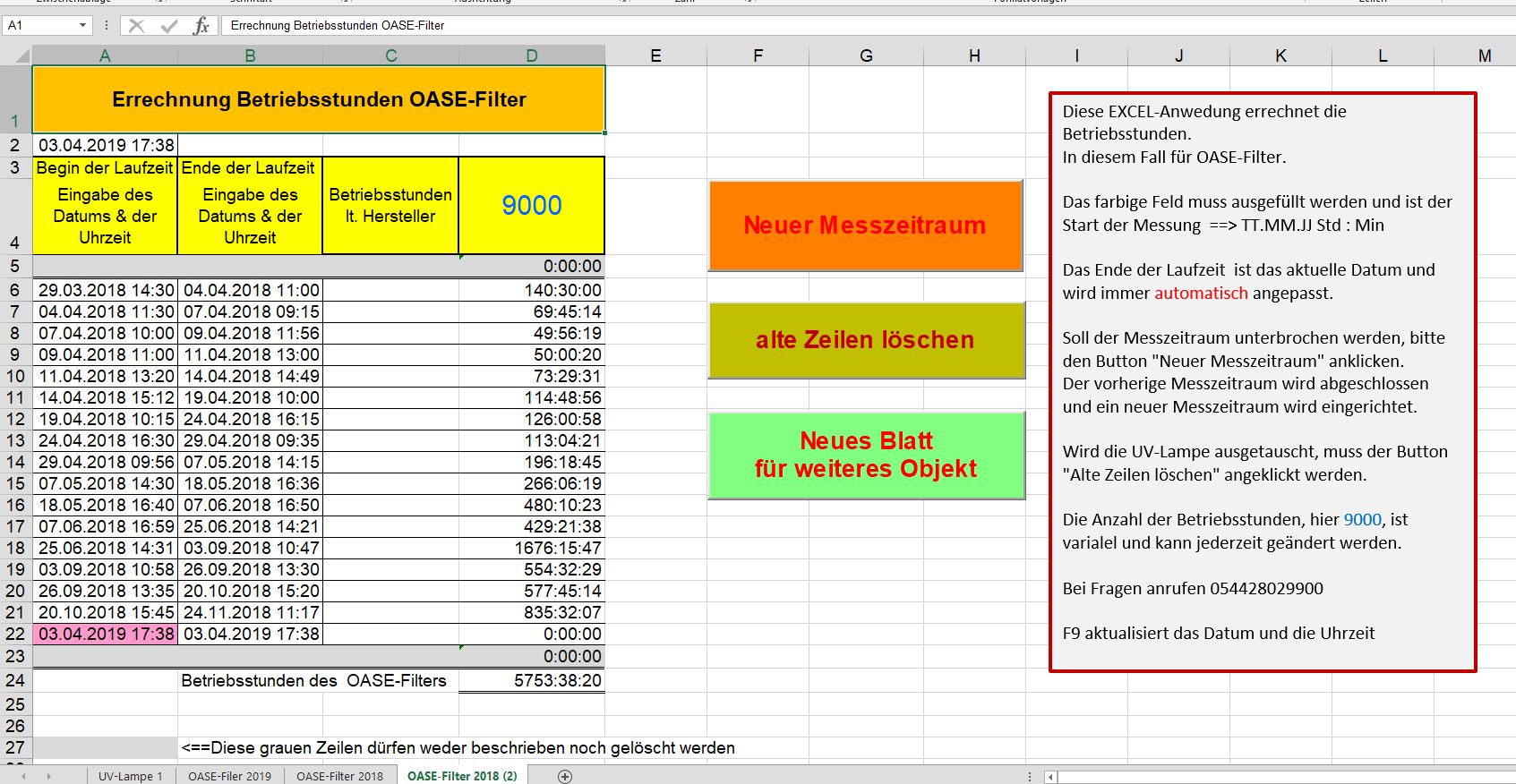Click the formula bar options dots
Viewport: 1516px width, 784px height.
coord(106,25)
